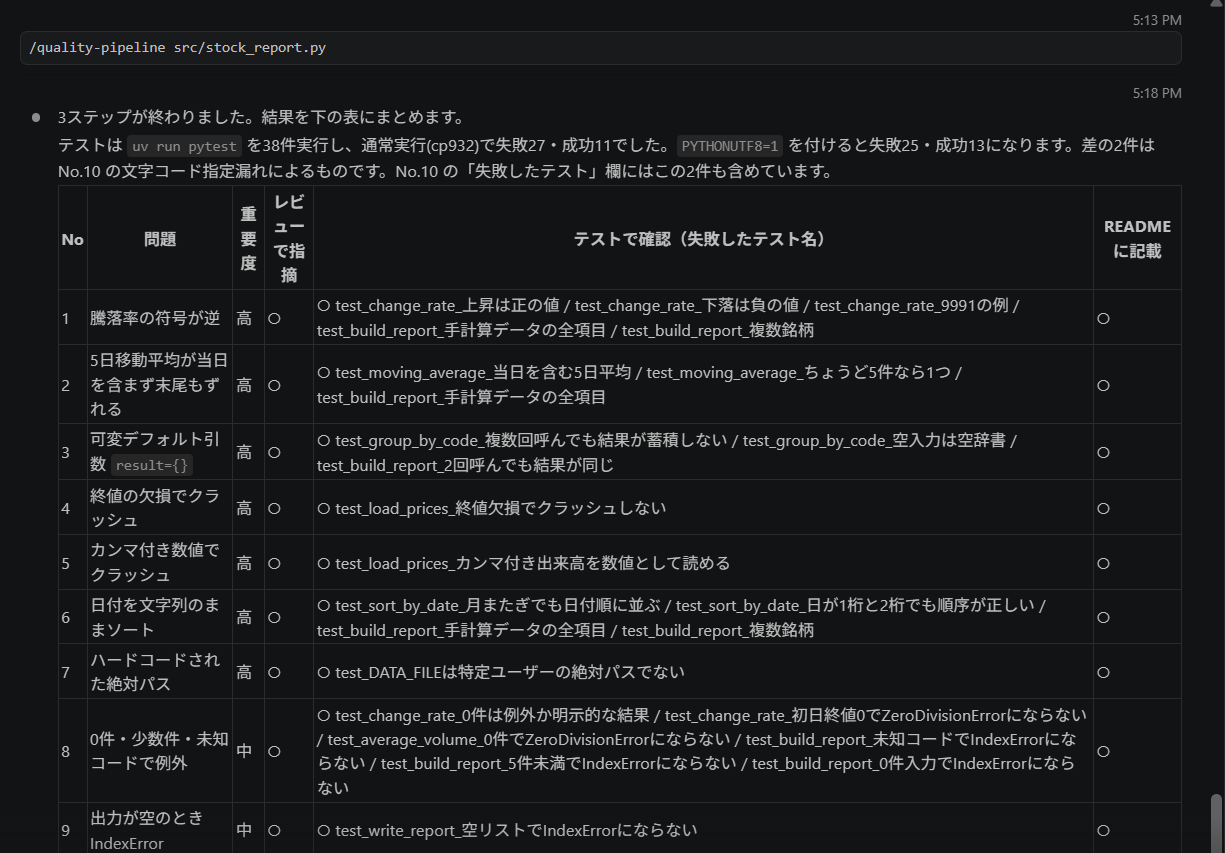Click the "重要度" column header
This screenshot has height=853, width=1225.
248,238
